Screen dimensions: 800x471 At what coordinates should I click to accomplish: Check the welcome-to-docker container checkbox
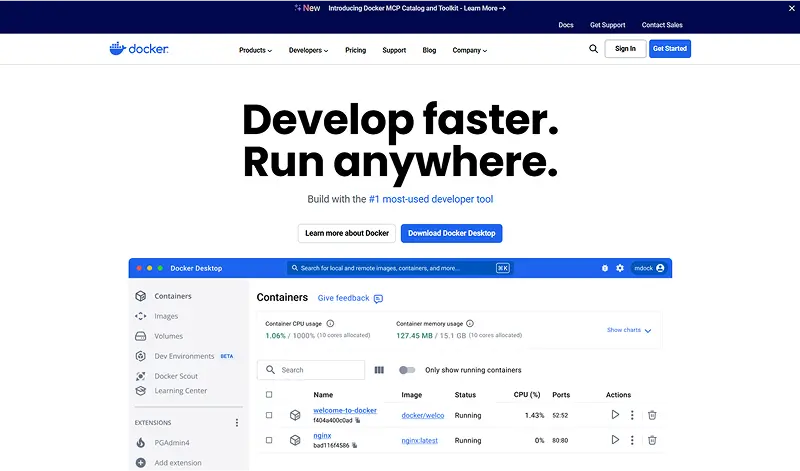click(x=269, y=415)
